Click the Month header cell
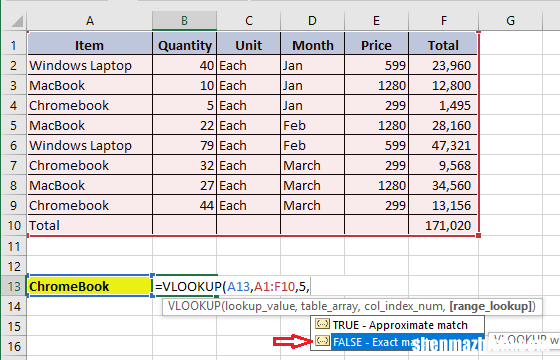The height and width of the screenshot is (360, 560). [x=312, y=45]
